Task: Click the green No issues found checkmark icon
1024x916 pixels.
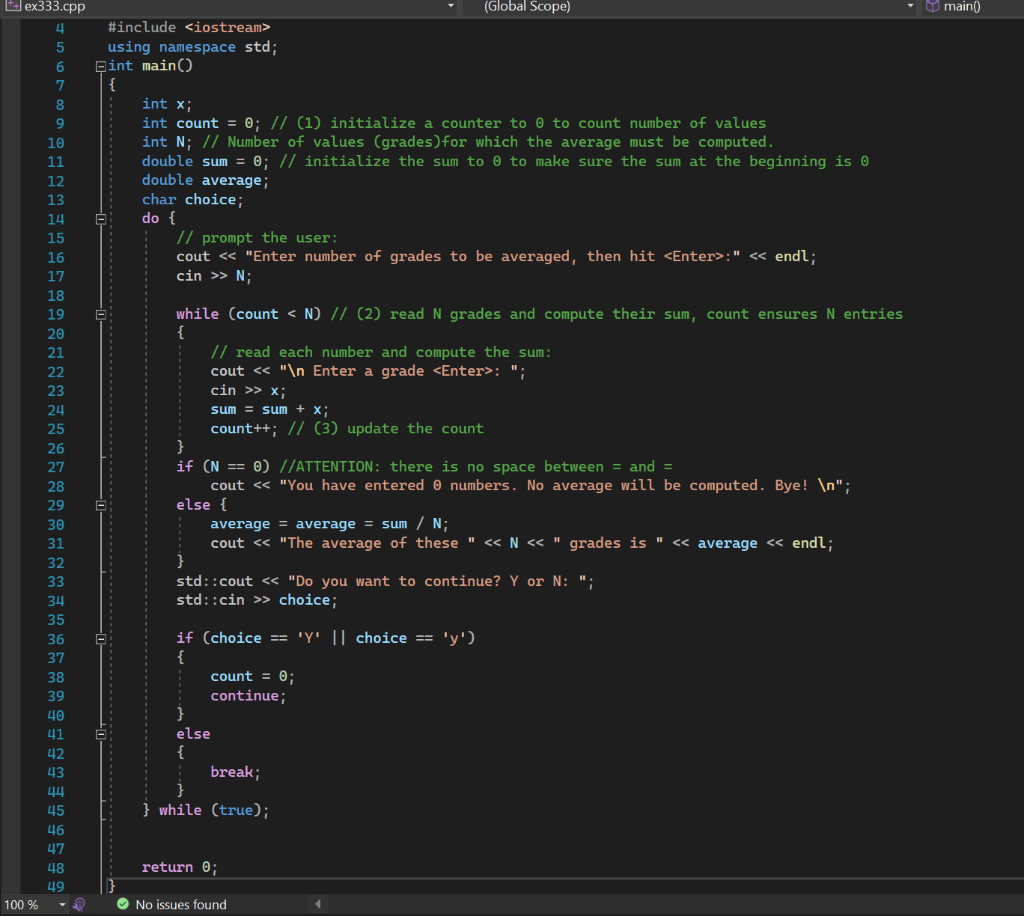Action: [x=123, y=904]
